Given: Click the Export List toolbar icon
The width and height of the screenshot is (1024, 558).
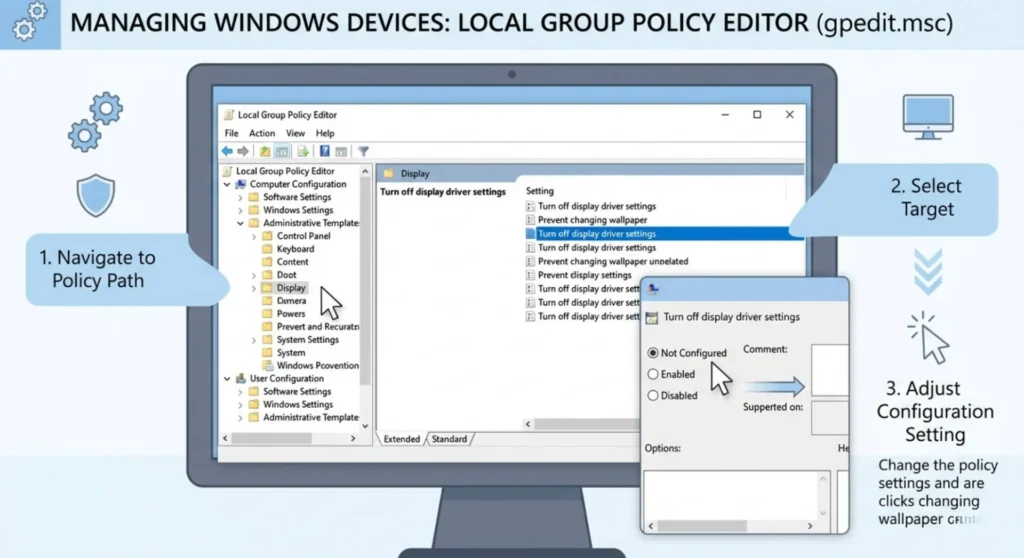Looking at the screenshot, I should (303, 152).
